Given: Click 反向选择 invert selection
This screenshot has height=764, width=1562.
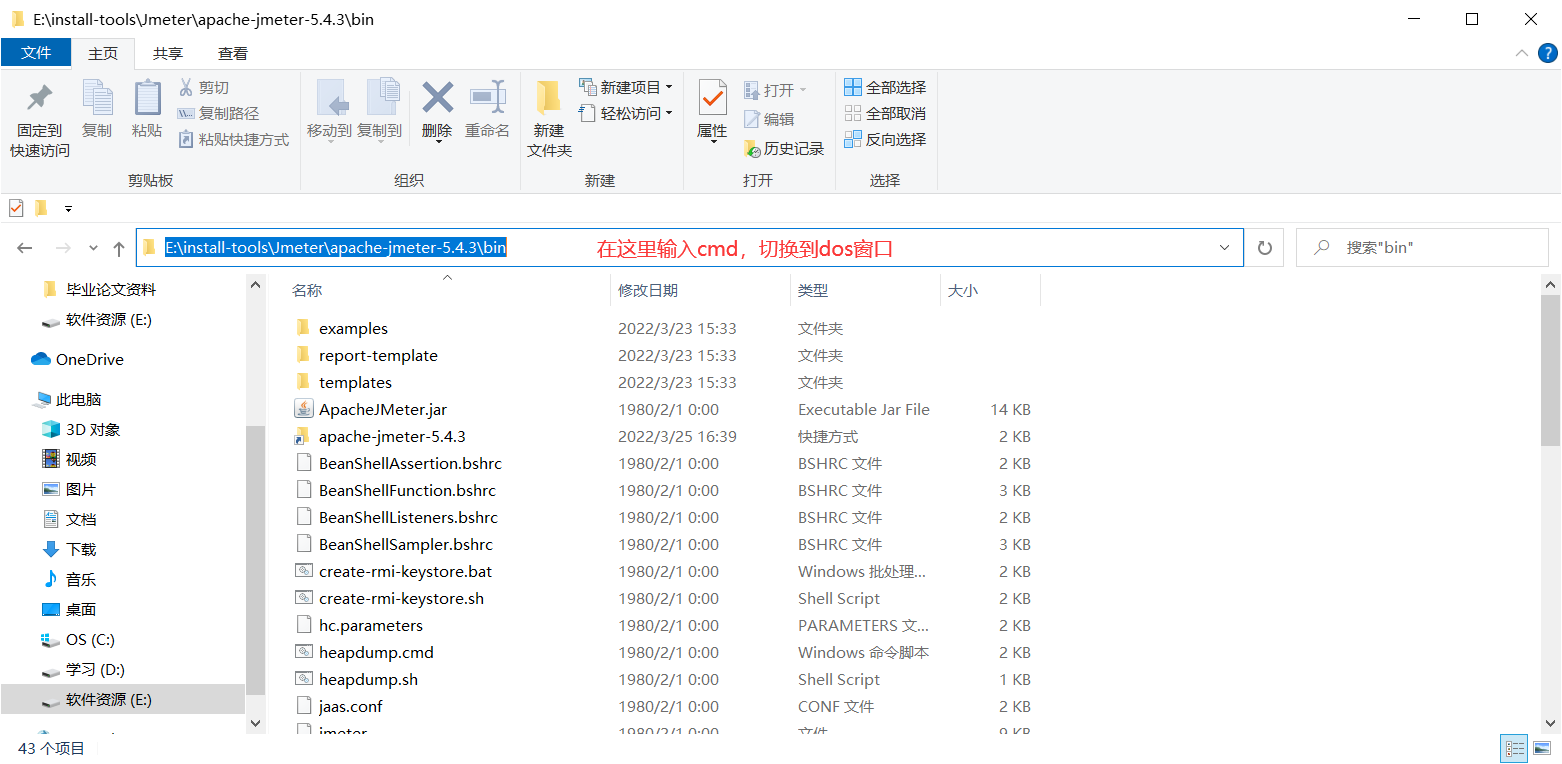Looking at the screenshot, I should 885,140.
